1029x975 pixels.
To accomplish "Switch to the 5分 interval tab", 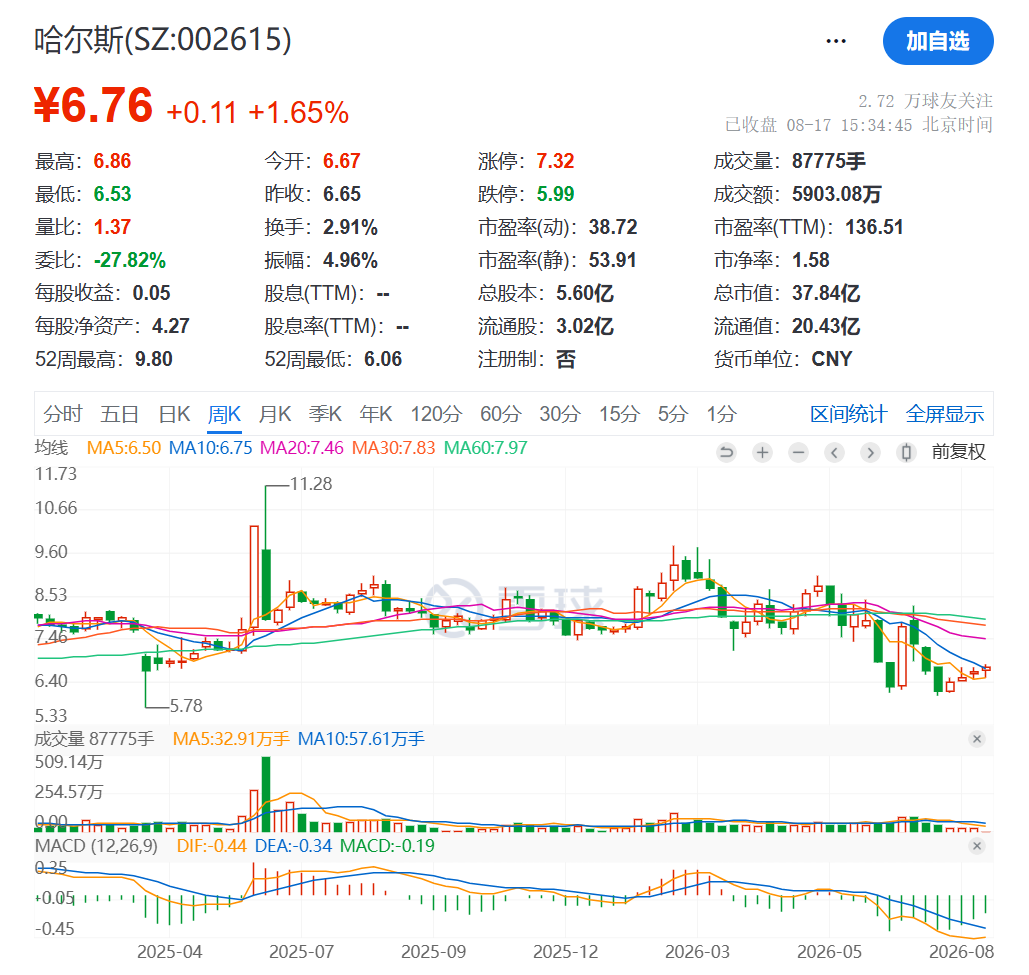I will click(x=673, y=415).
